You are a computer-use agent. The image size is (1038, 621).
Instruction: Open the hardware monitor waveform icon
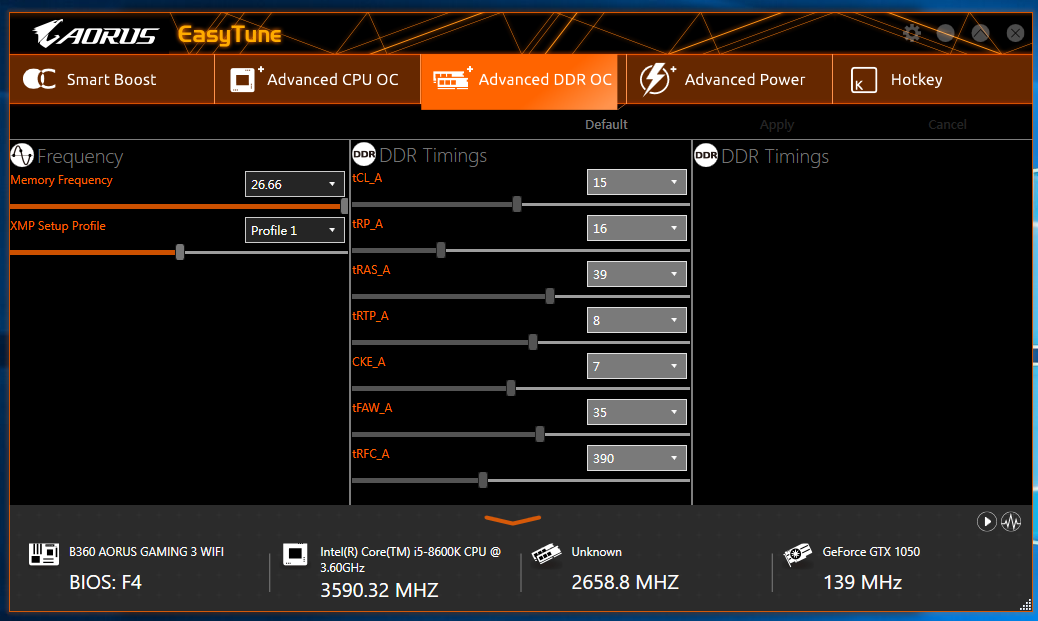coord(1011,522)
